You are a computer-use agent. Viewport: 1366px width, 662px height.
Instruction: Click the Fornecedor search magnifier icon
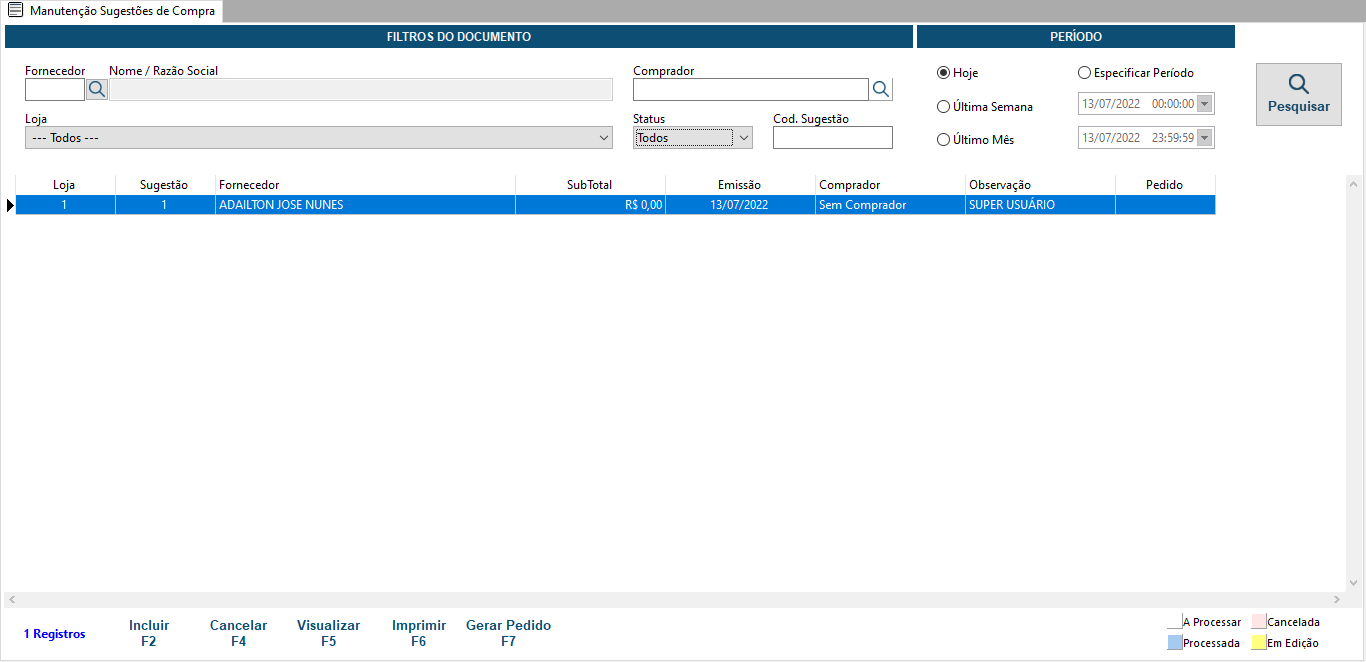[97, 89]
